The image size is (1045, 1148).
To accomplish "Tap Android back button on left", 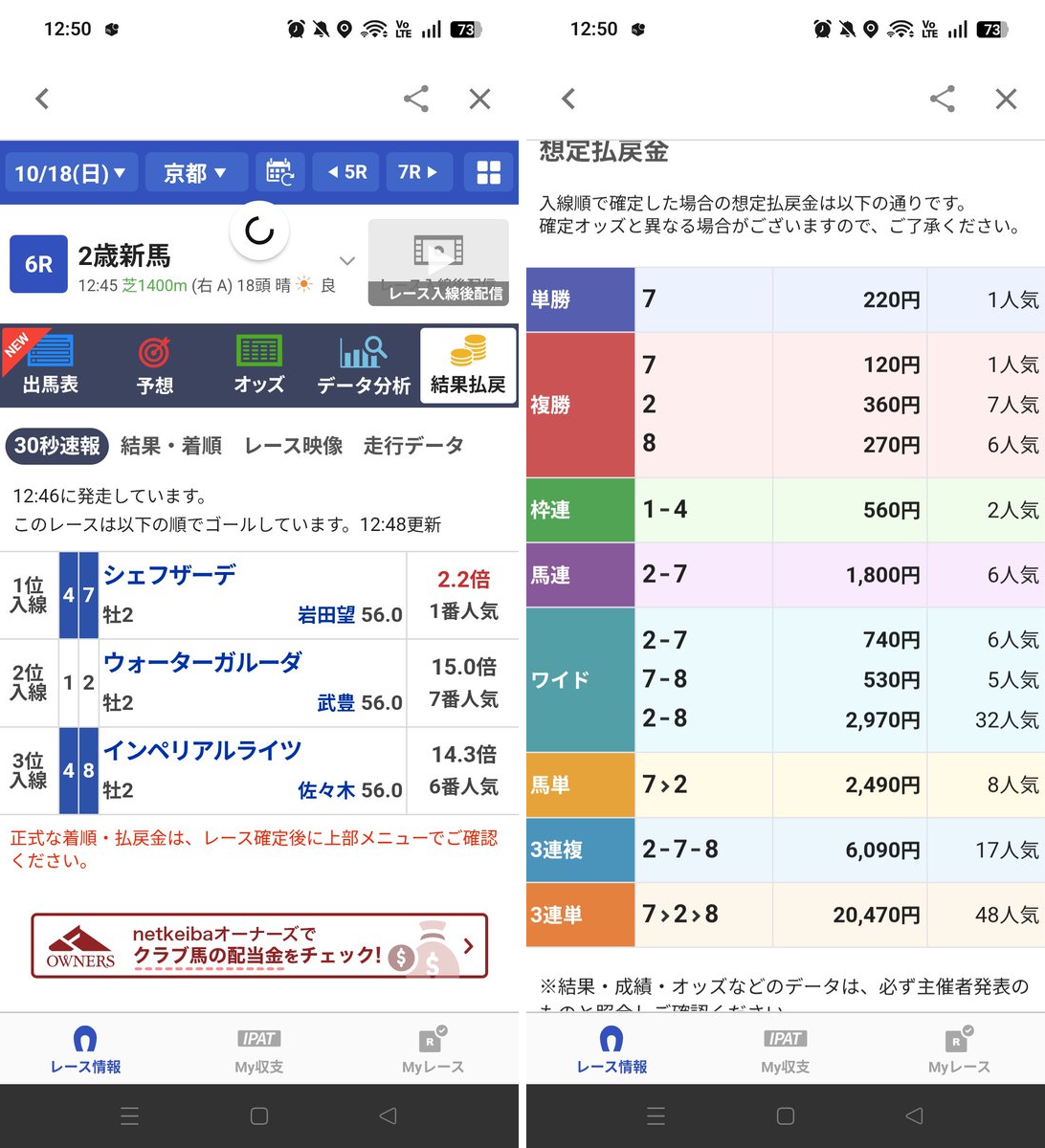I will pos(388,1115).
